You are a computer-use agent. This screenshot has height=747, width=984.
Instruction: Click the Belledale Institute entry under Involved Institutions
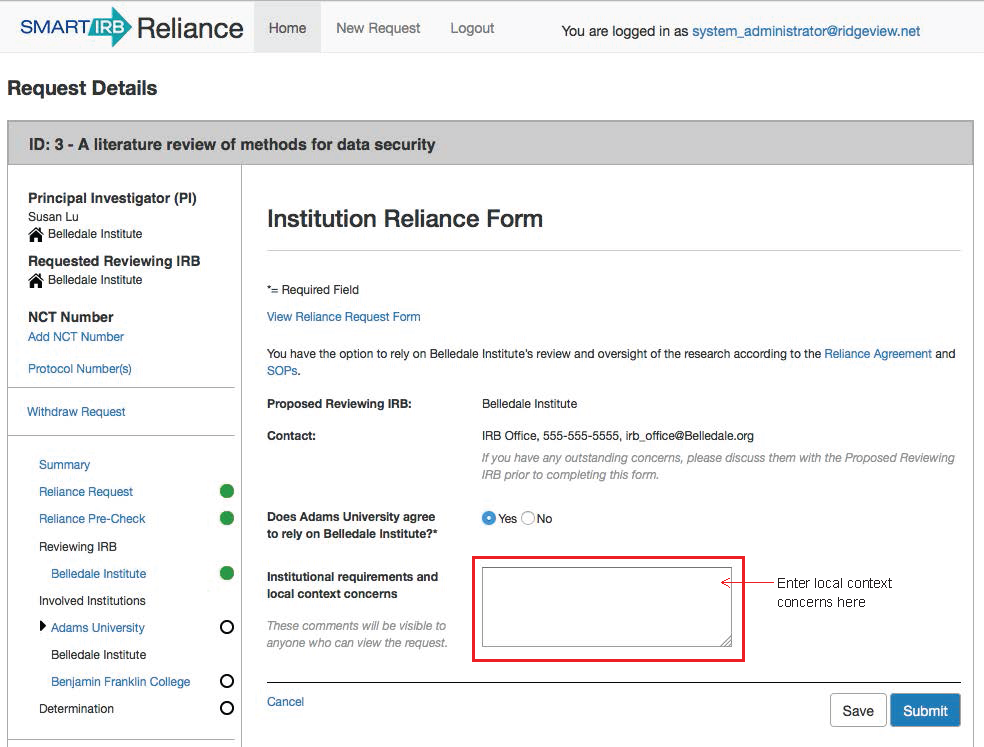coord(99,654)
